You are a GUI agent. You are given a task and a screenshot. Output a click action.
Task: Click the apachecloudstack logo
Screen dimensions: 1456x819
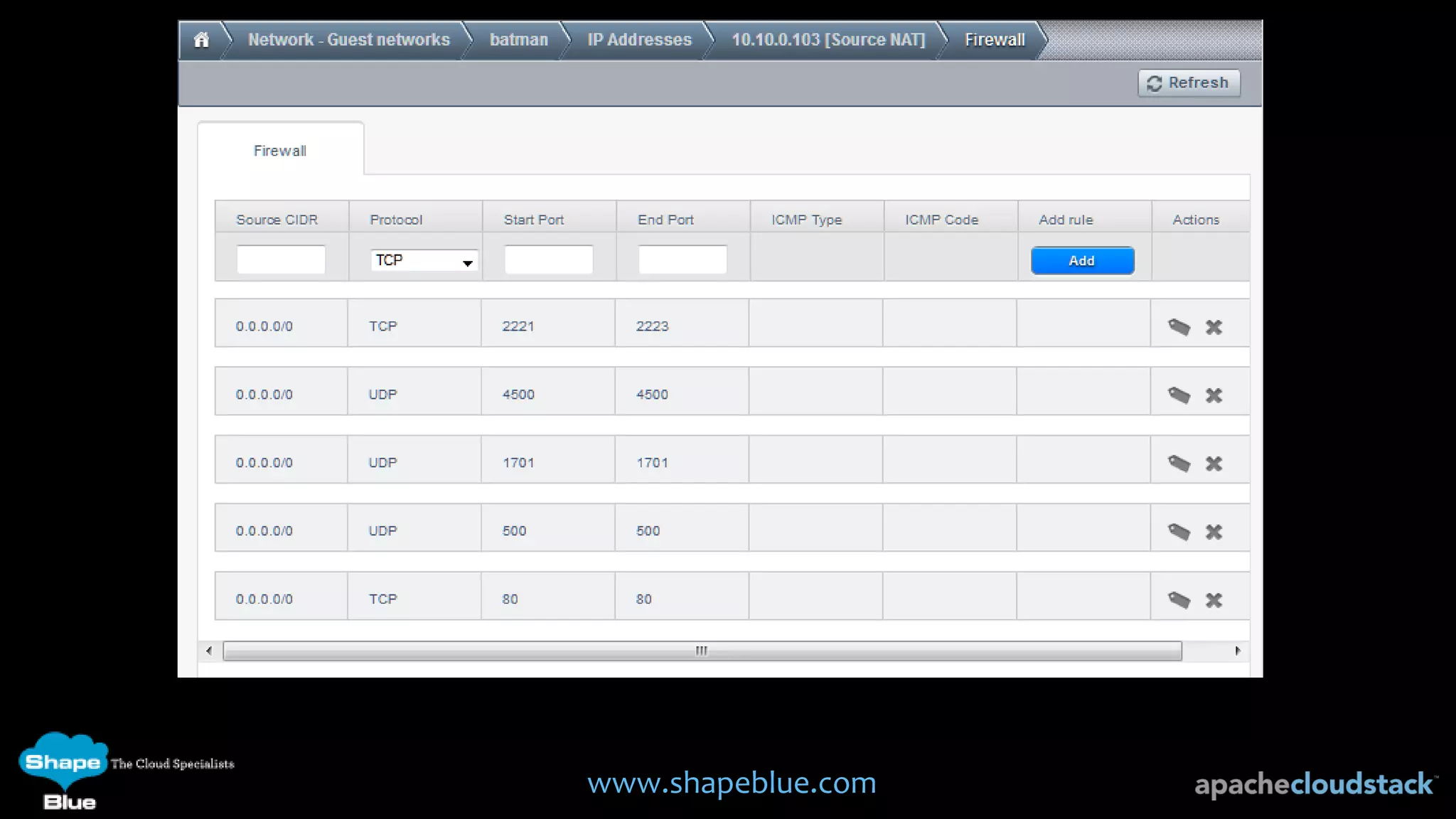tap(1316, 785)
